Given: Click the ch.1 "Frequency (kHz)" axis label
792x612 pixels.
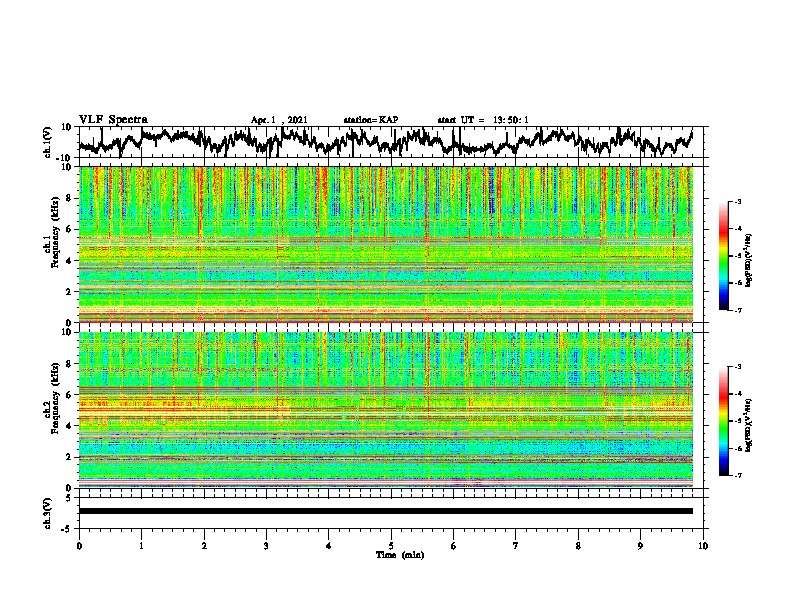Looking at the screenshot, I should point(55,233).
